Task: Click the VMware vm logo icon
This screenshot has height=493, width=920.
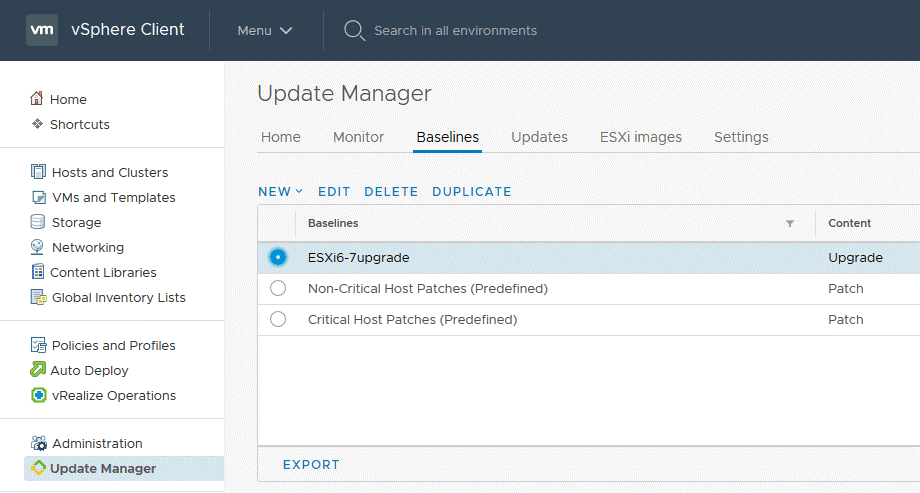Action: [42, 30]
